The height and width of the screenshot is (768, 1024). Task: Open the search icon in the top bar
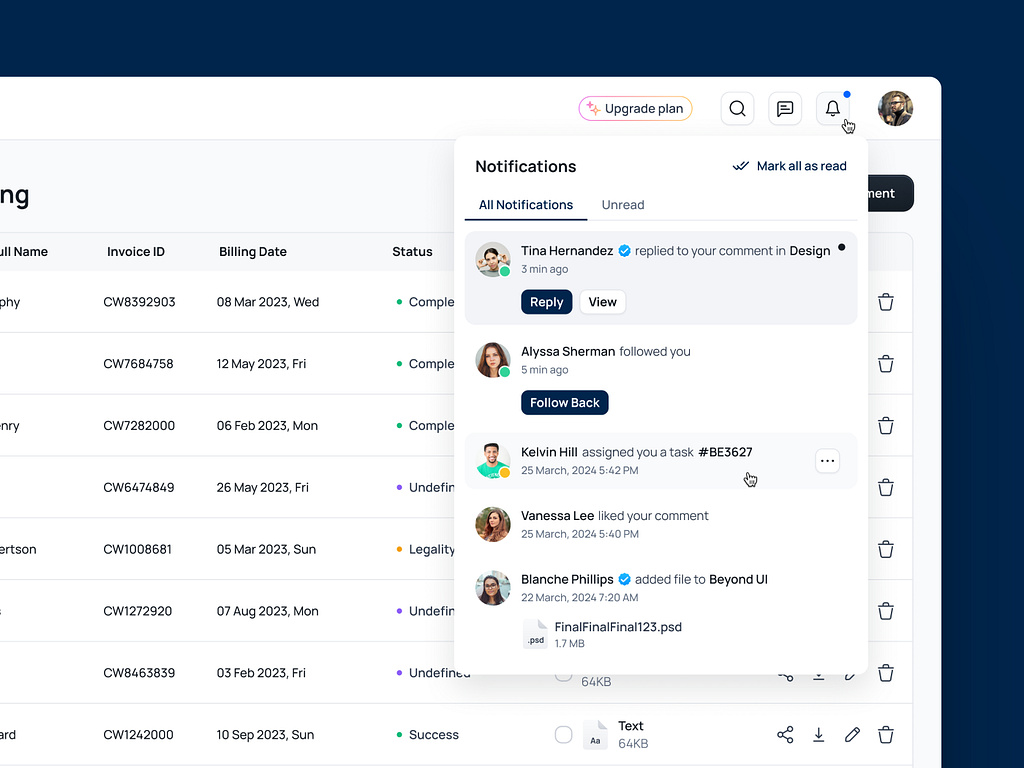(x=737, y=108)
